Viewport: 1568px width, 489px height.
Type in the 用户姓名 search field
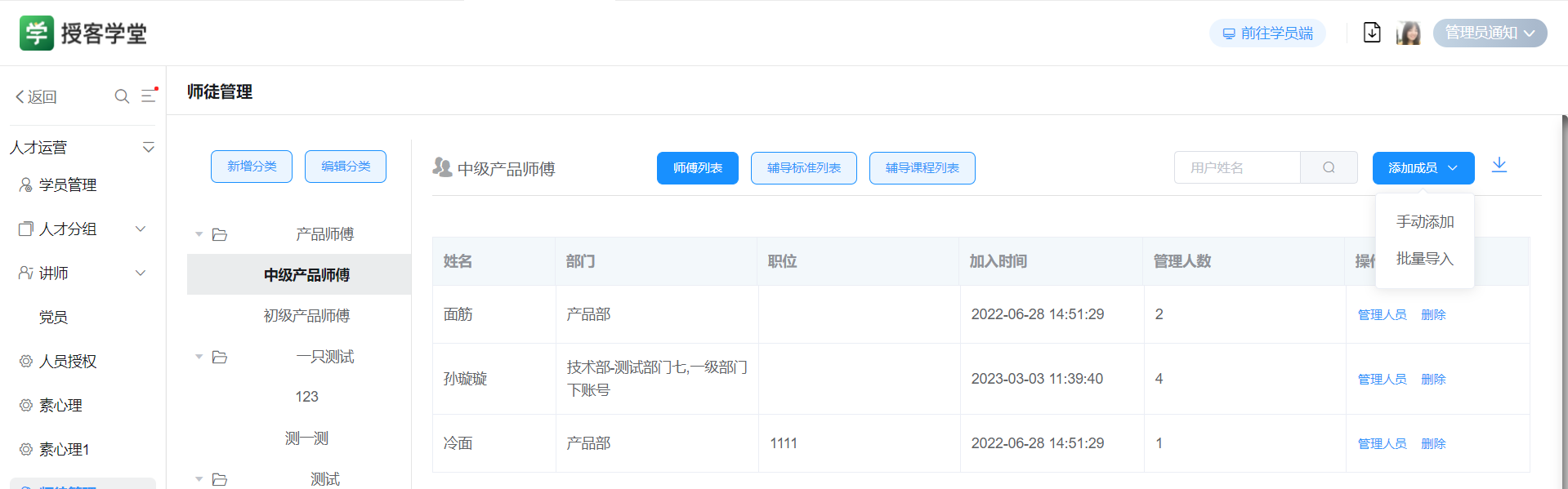(x=1236, y=167)
